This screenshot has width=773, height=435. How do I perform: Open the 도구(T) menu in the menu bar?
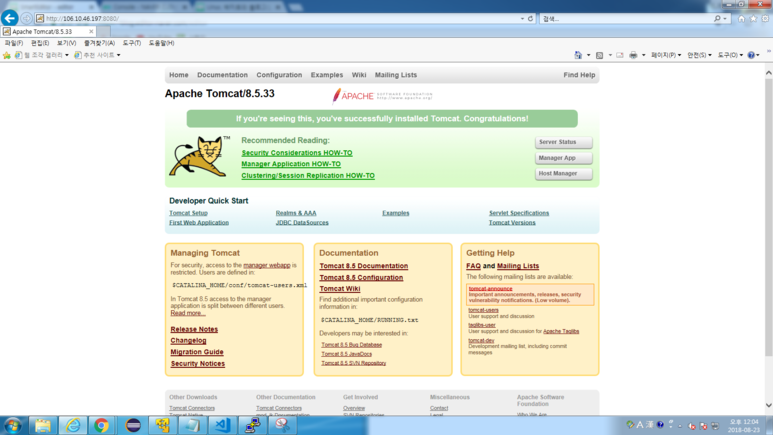point(132,43)
